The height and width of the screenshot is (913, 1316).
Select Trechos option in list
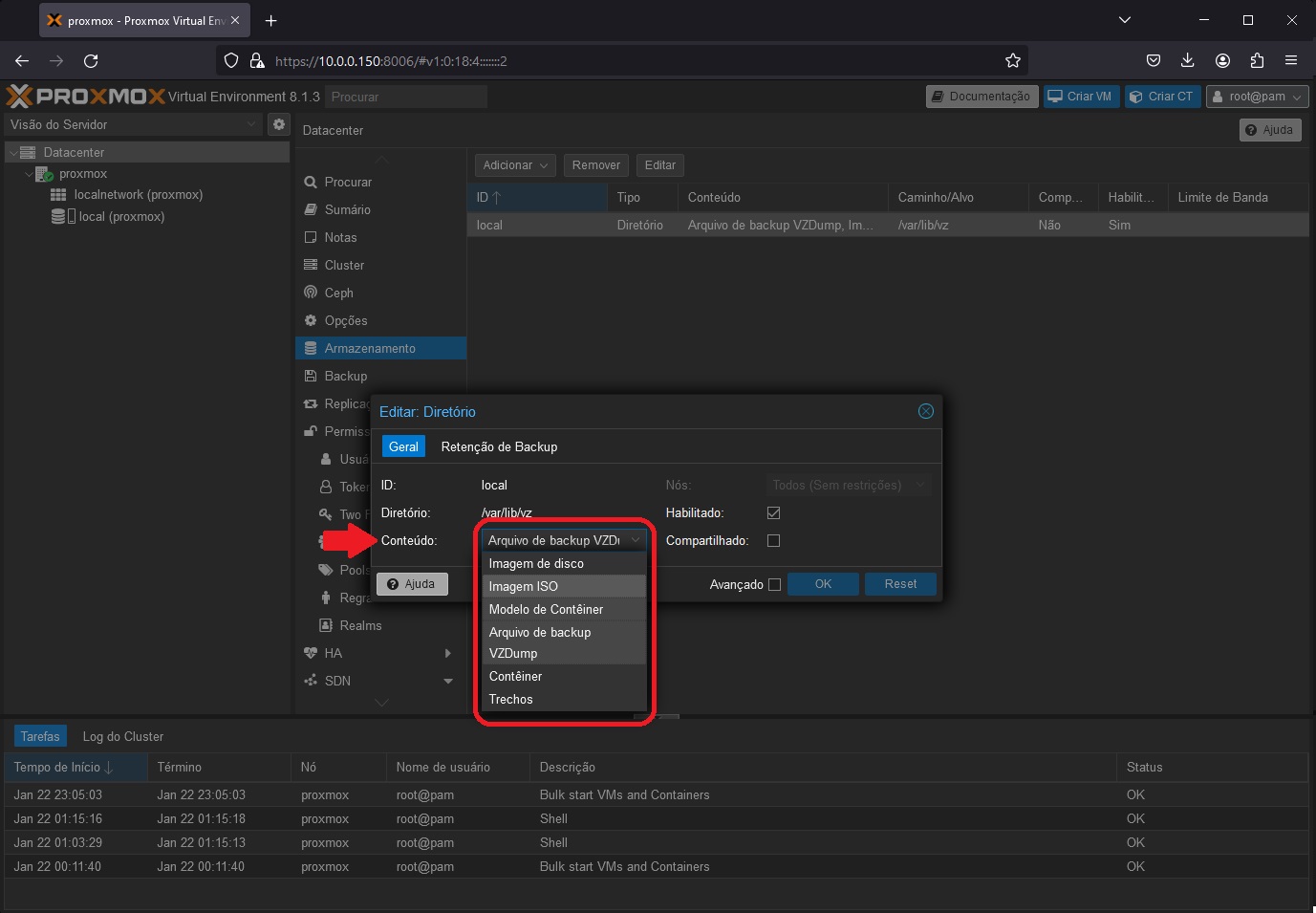tap(564, 699)
